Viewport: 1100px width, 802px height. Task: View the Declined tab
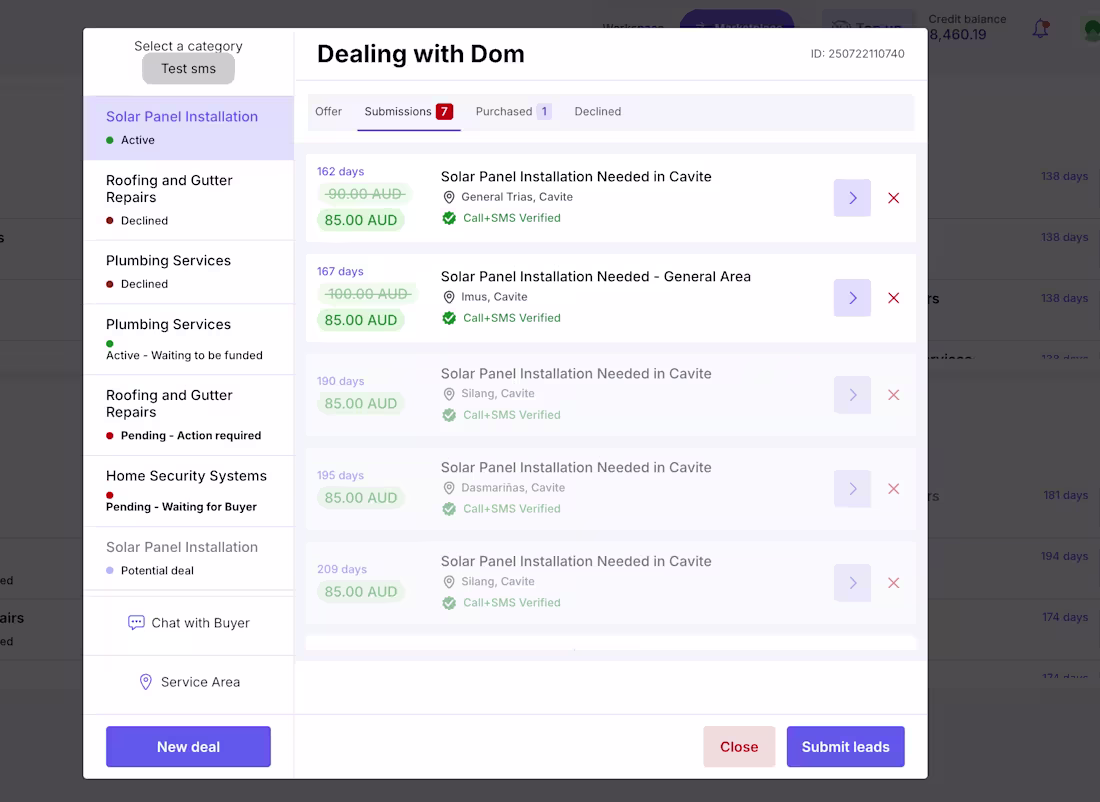coord(598,112)
